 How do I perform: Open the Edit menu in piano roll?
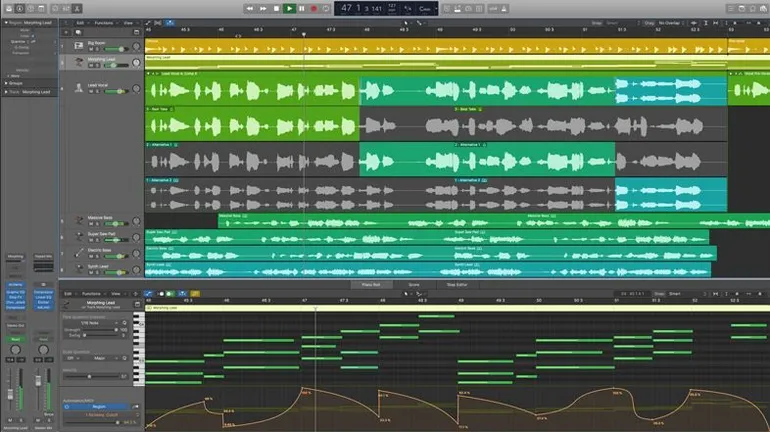(x=68, y=294)
